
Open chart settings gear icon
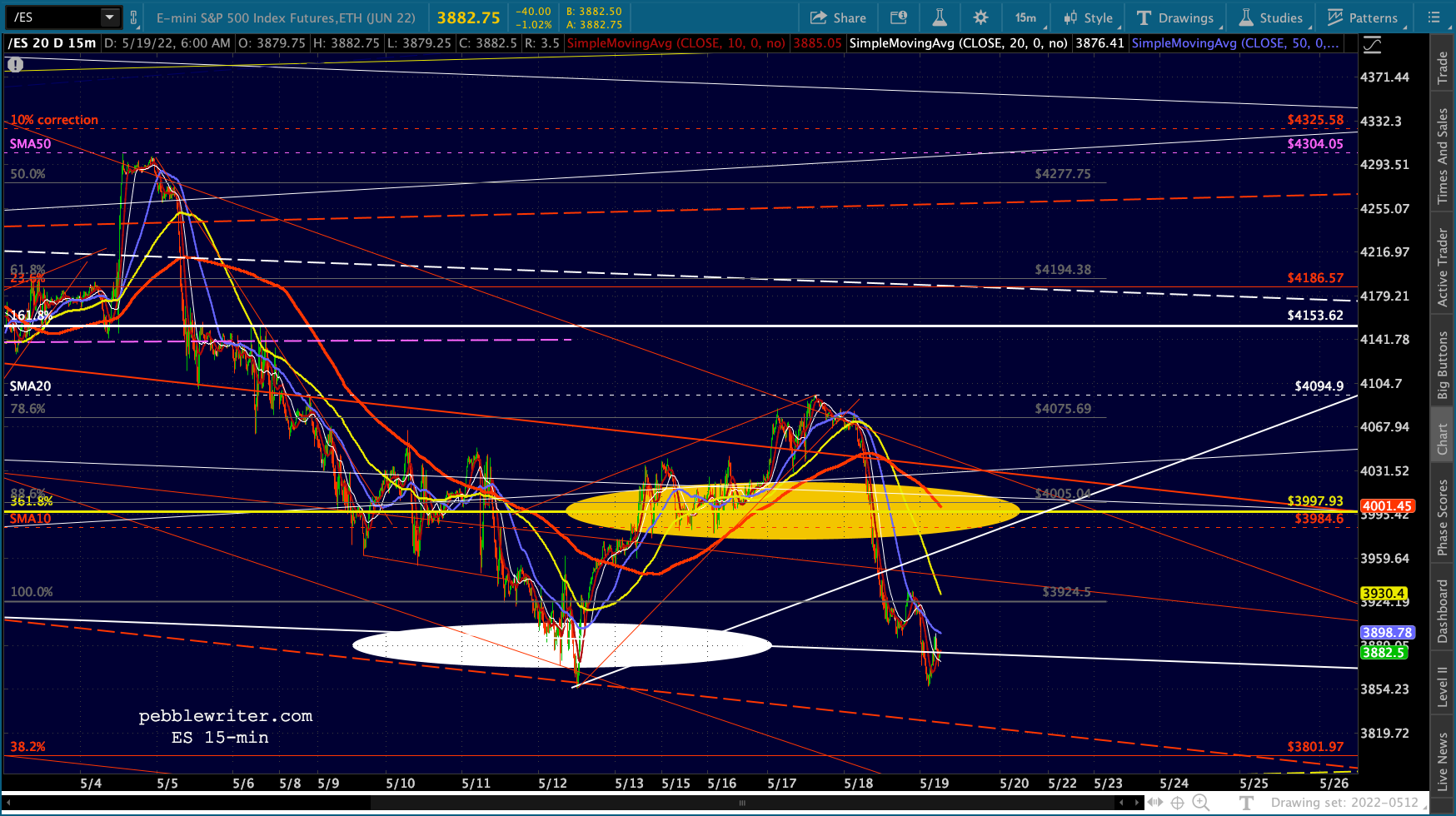coord(980,17)
